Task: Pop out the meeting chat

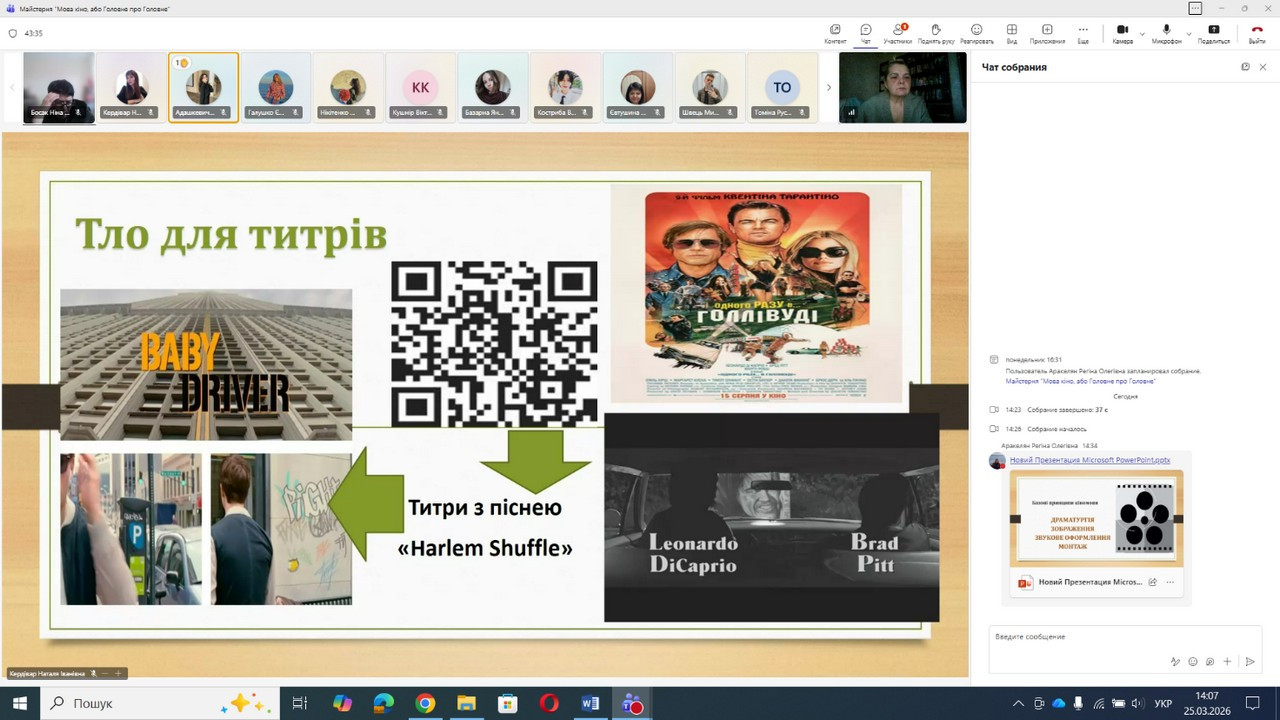Action: [1245, 67]
